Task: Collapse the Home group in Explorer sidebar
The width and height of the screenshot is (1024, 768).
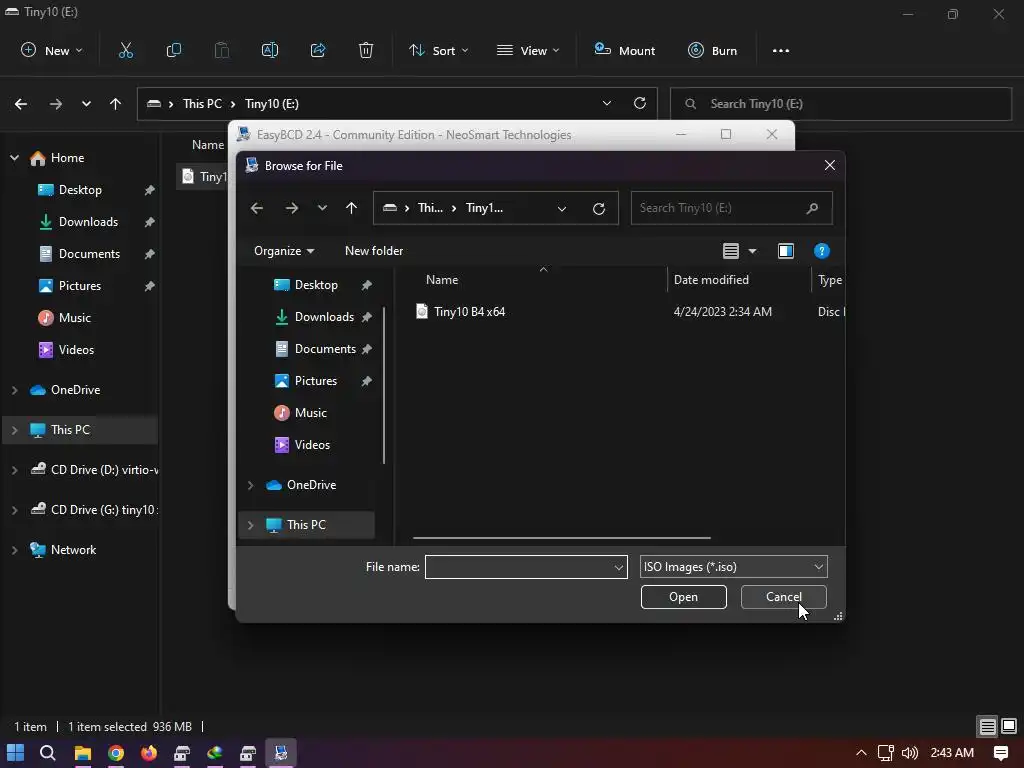Action: click(14, 158)
